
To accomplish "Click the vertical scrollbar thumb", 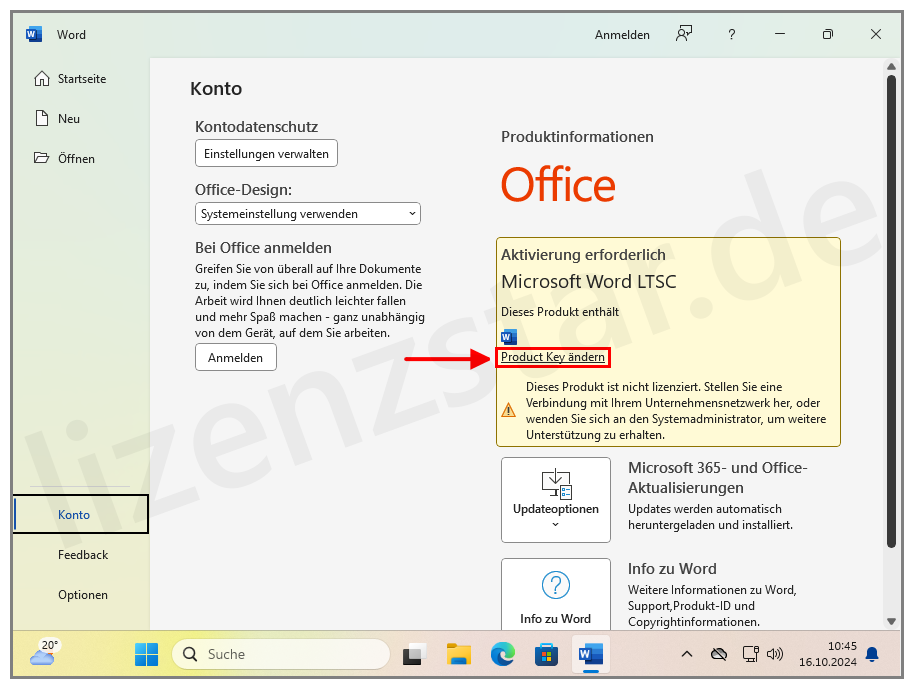I will 891,311.
